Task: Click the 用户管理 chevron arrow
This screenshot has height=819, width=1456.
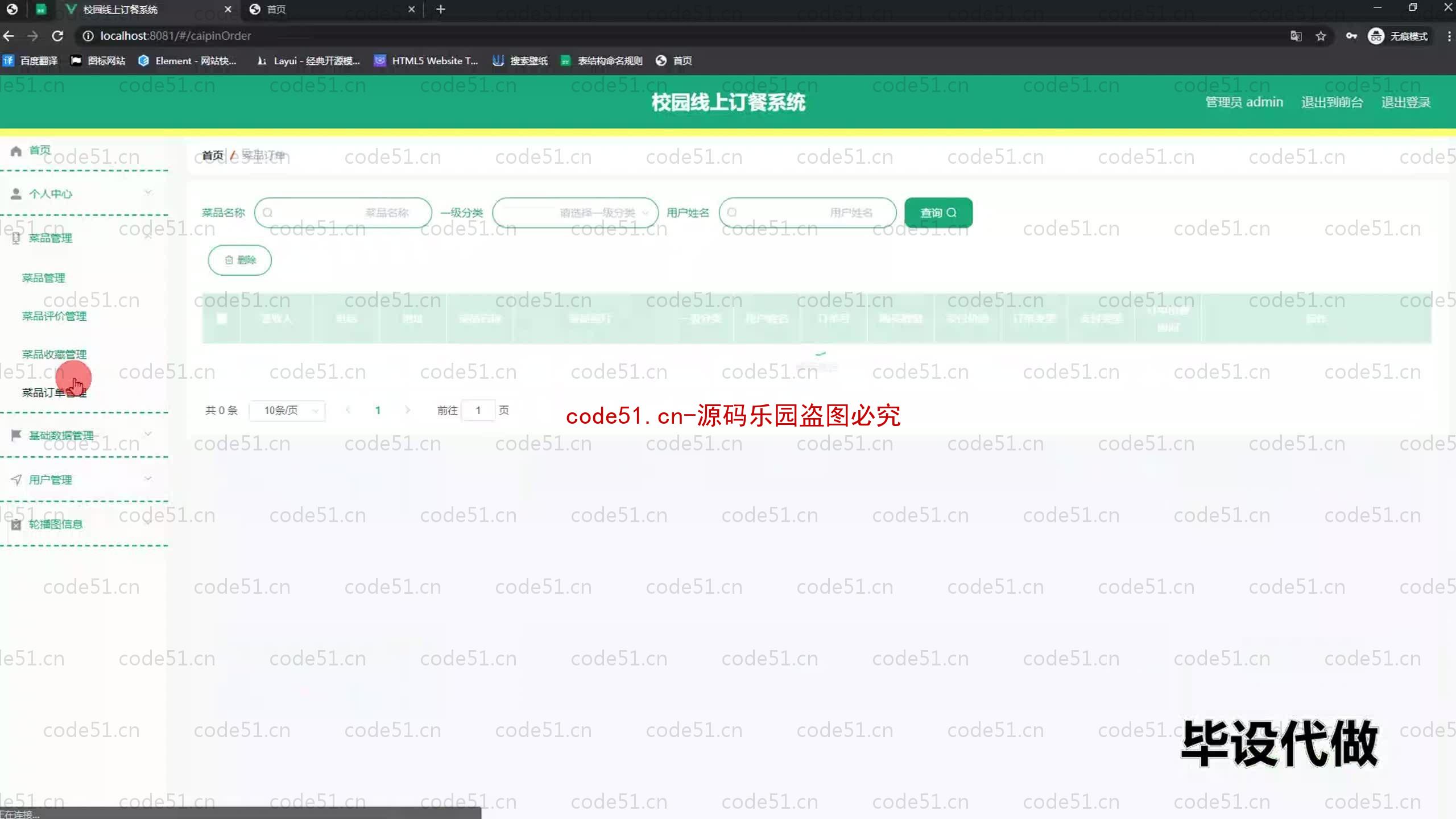Action: pos(148,479)
